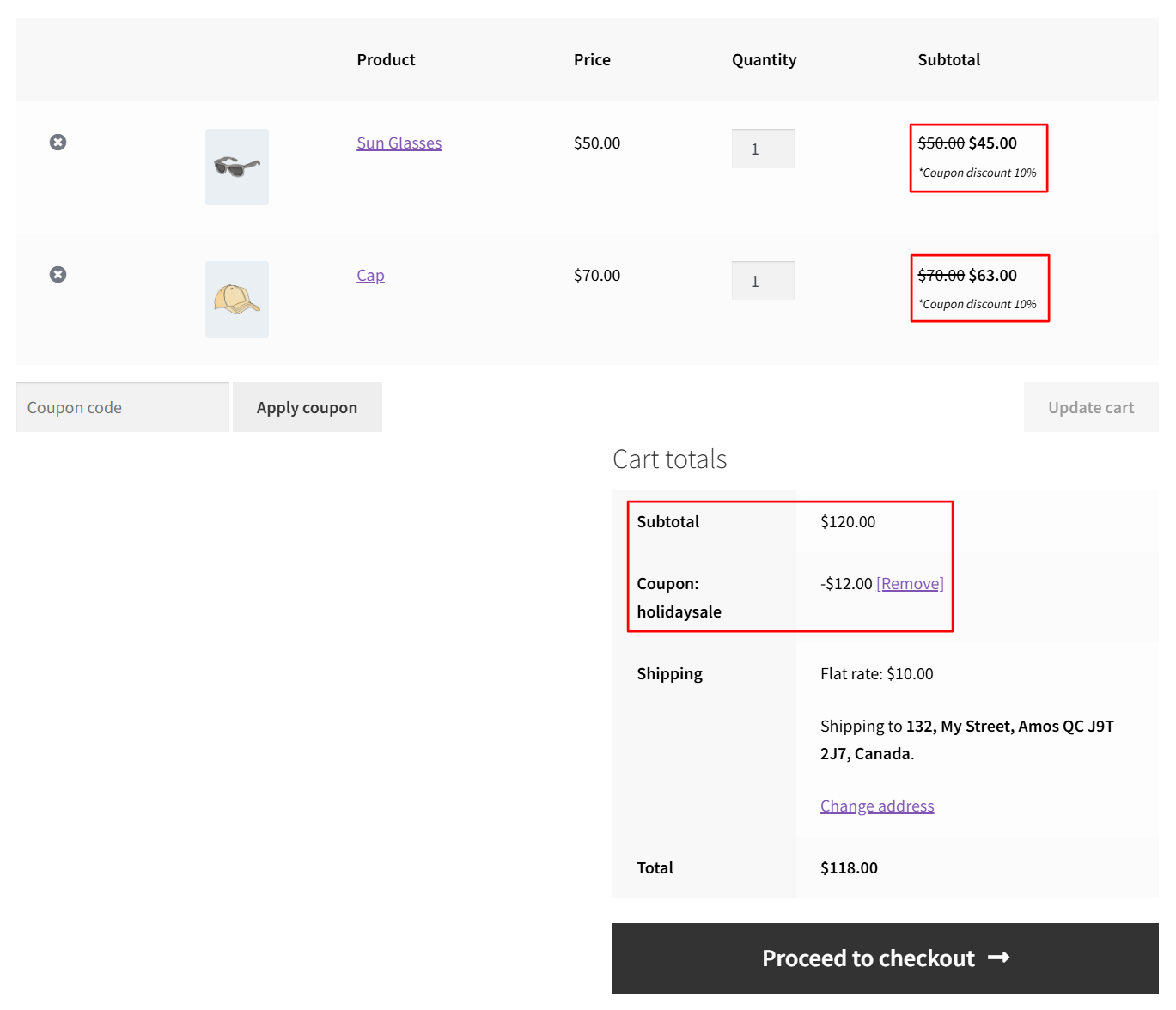Image resolution: width=1176 pixels, height=1010 pixels.
Task: Select the Sun Glasses discounted subtotal $45.00
Action: (992, 143)
